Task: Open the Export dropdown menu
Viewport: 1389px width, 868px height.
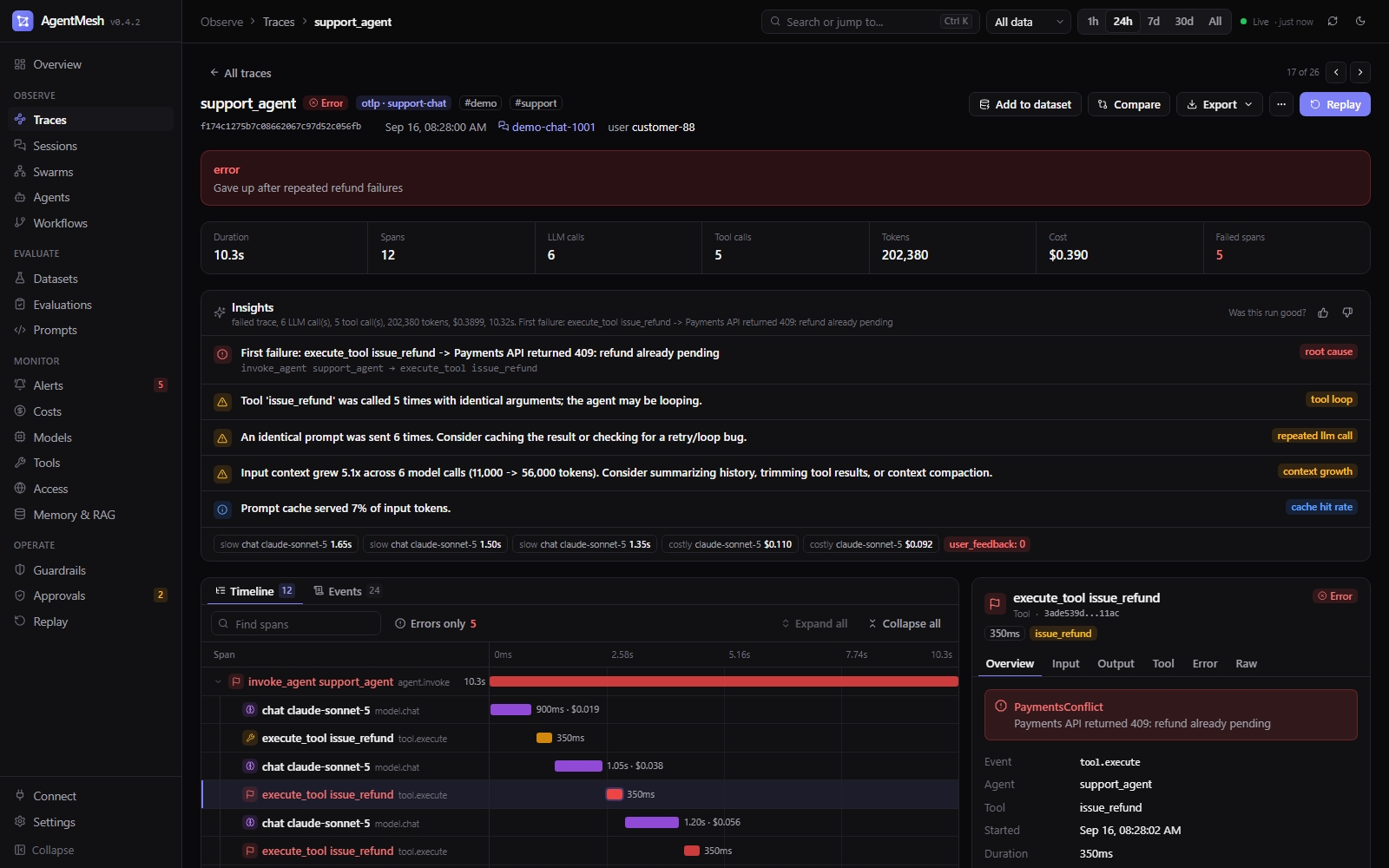Action: (1220, 104)
